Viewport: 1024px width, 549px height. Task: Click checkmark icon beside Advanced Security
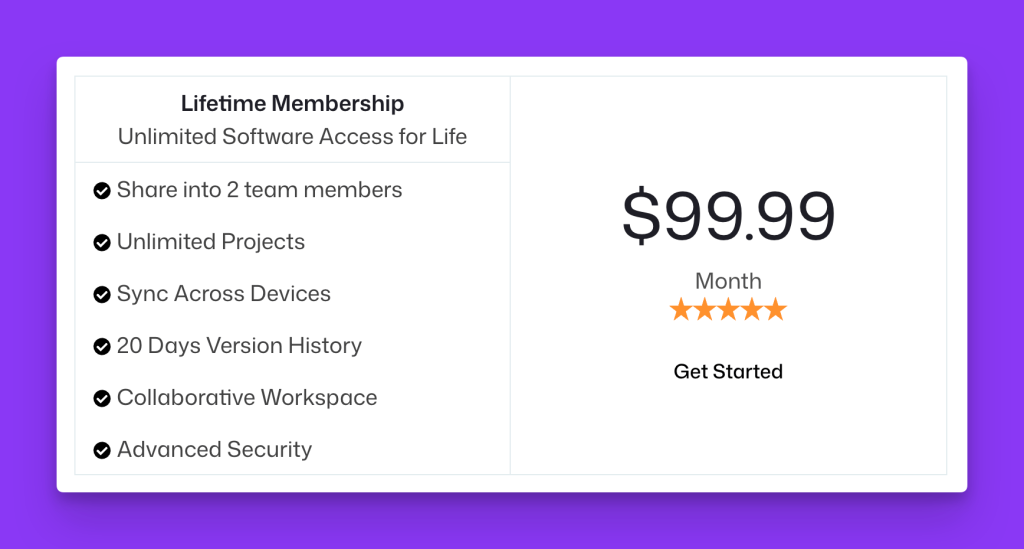click(x=102, y=450)
